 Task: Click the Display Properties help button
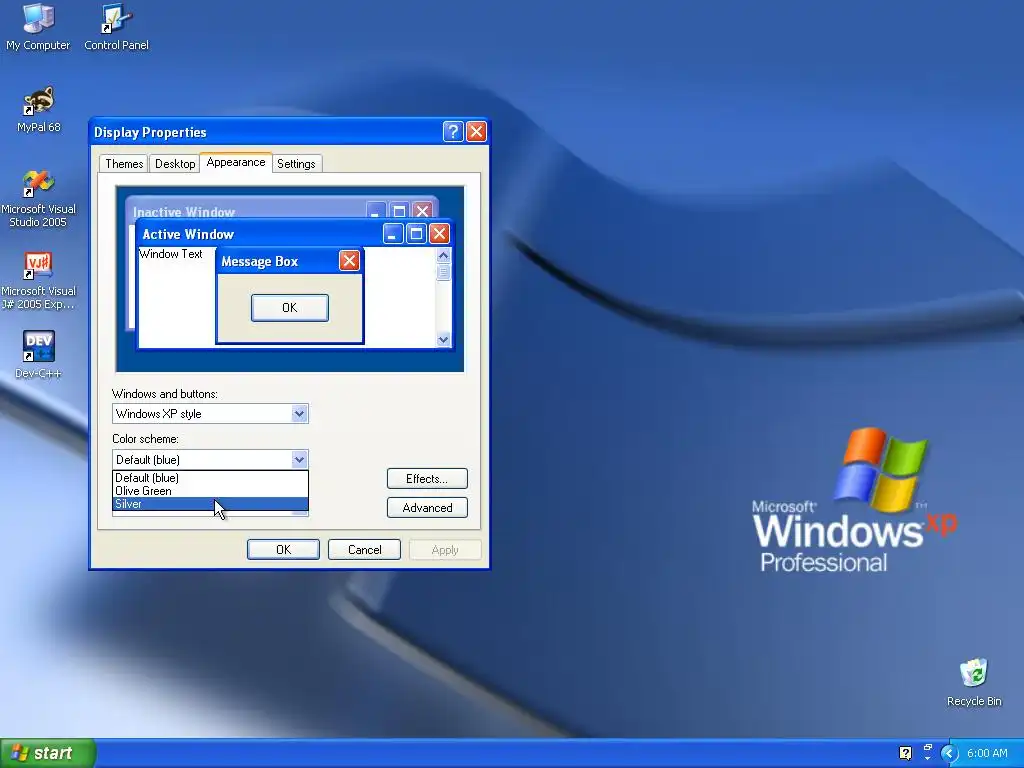click(453, 132)
